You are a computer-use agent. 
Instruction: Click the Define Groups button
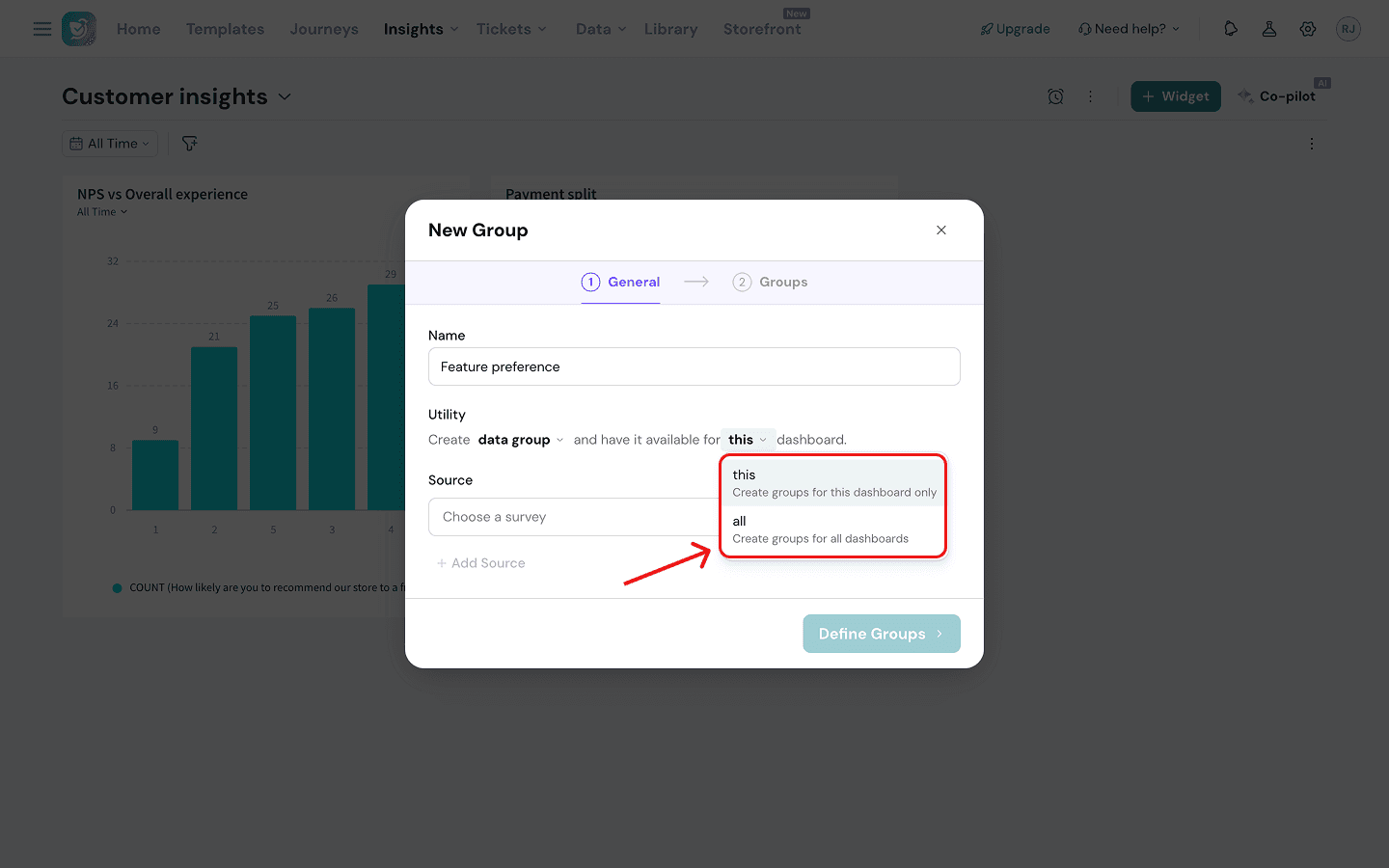click(x=882, y=634)
